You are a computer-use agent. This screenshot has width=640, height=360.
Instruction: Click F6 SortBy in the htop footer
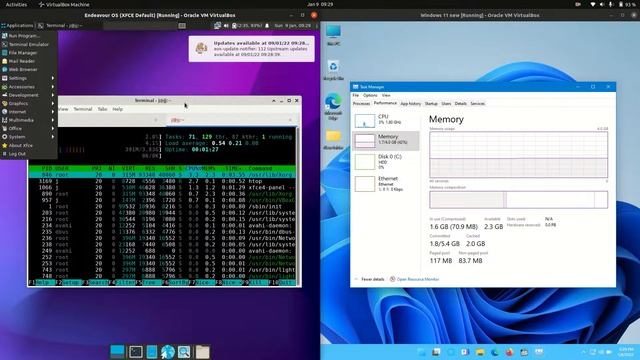[175, 282]
